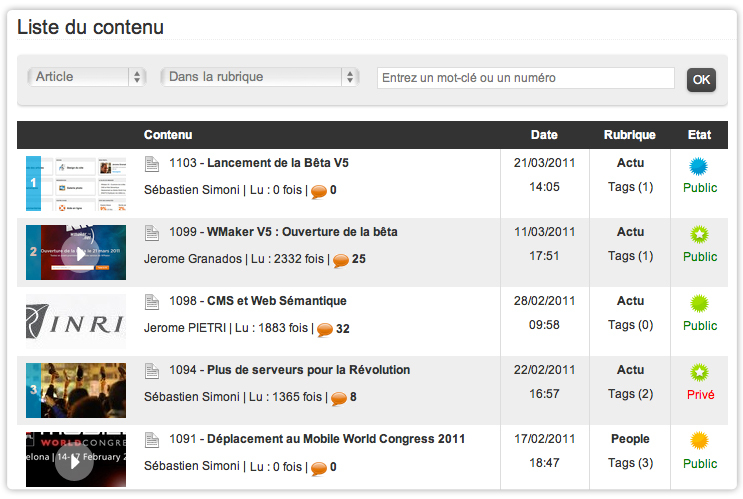Viewport: 743px width, 499px height.
Task: Expand the "Dans la rubrique" dropdown
Action: 260,77
